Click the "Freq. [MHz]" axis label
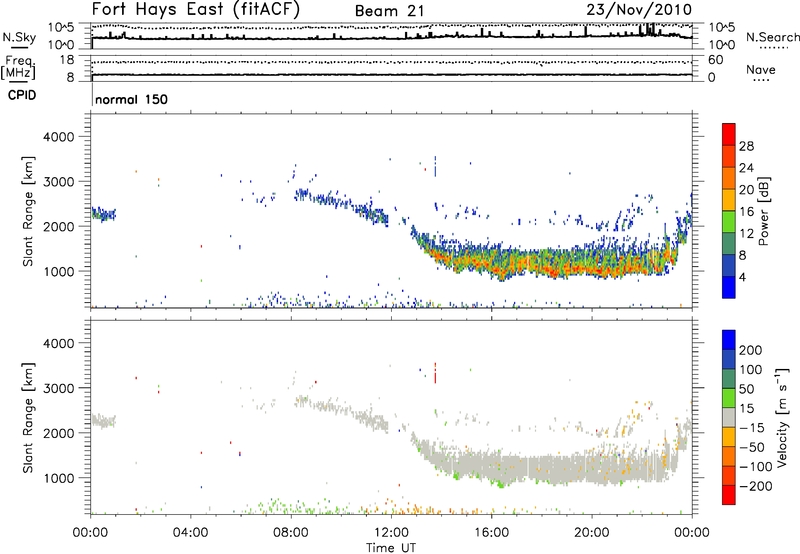Screen dimensions: 800x554 click(x=18, y=68)
